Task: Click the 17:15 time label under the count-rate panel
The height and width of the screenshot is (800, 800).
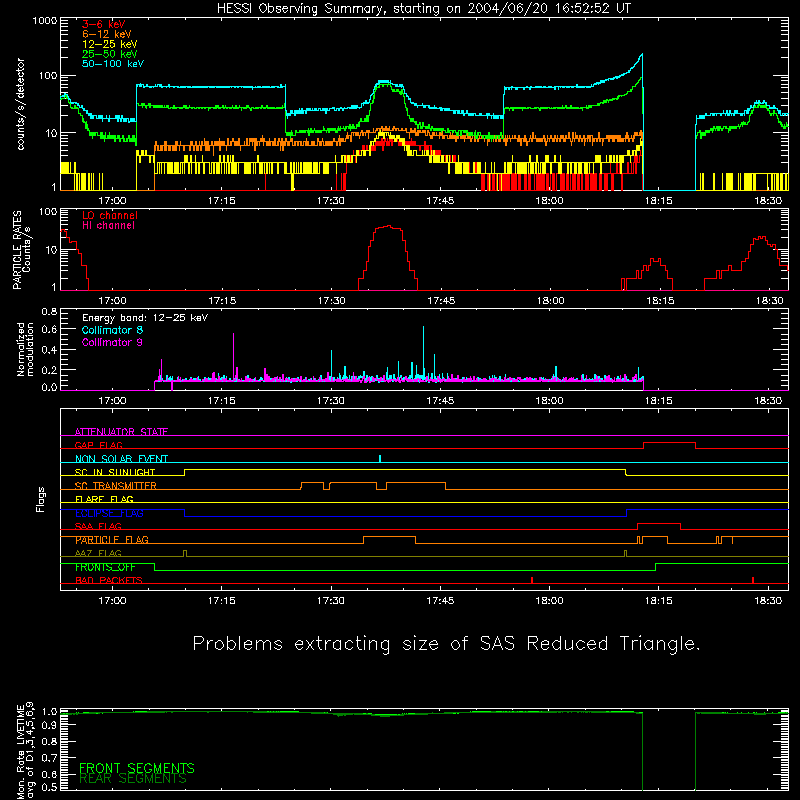Action: 221,201
